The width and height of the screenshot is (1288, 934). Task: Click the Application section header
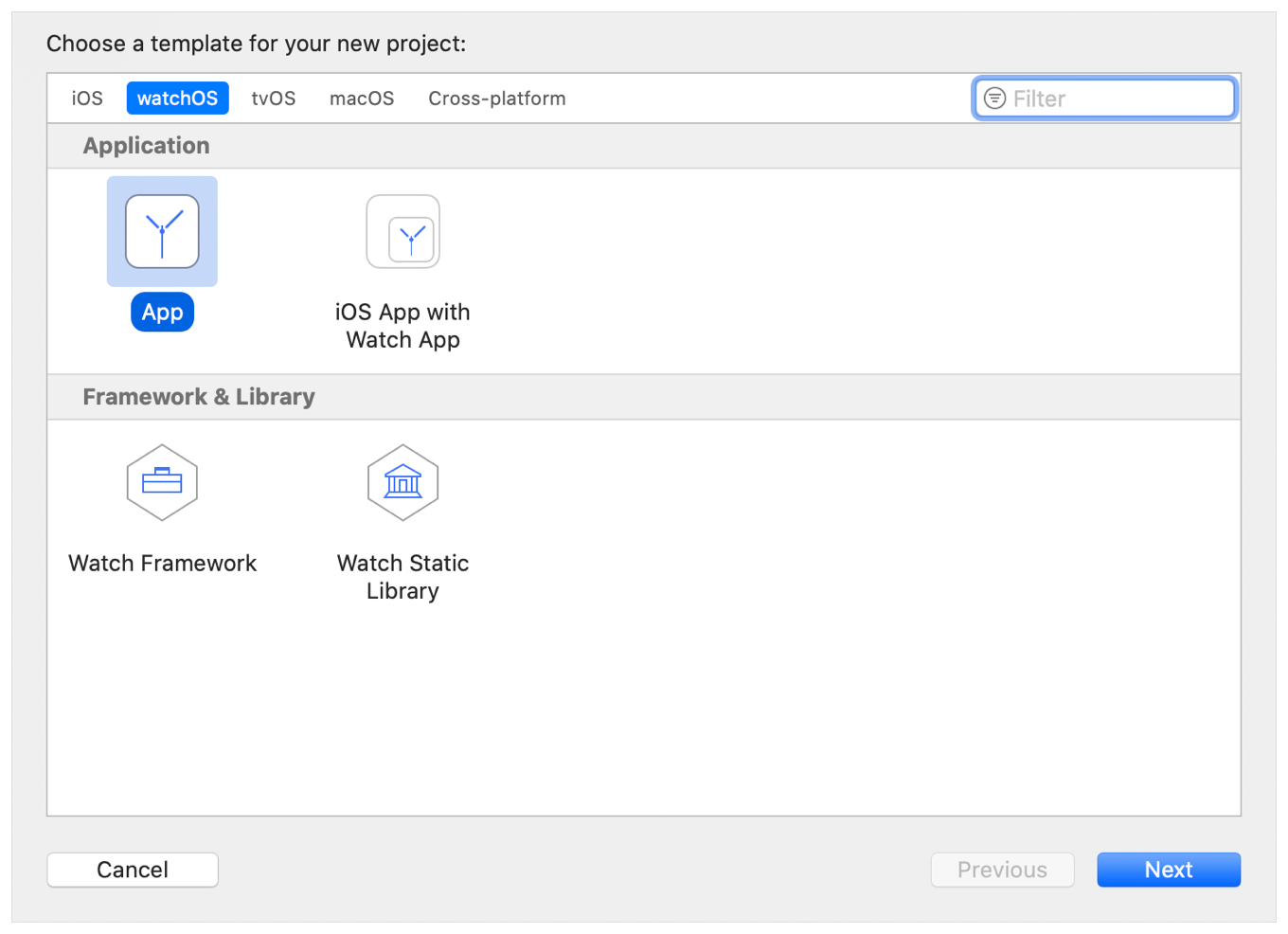[x=146, y=146]
